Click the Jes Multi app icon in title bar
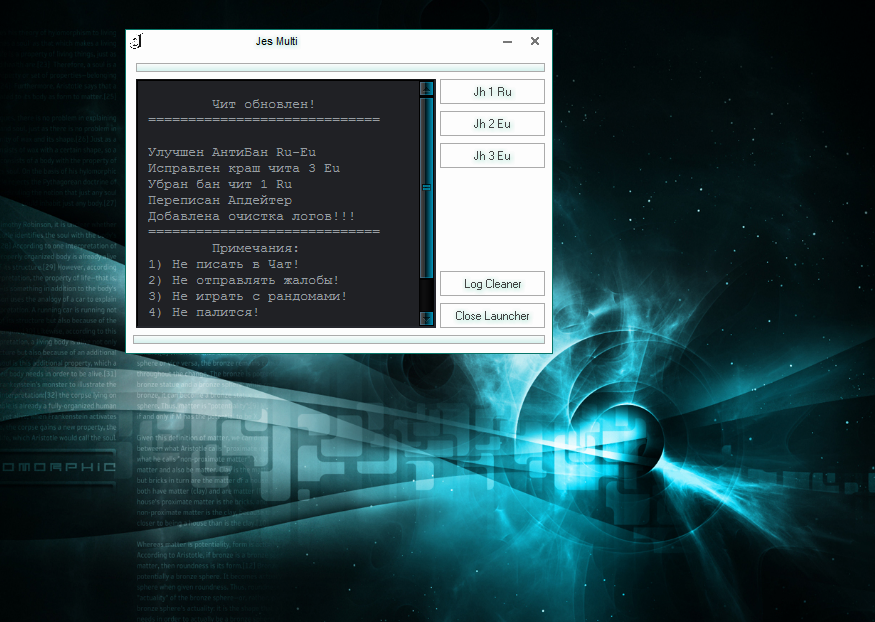Image resolution: width=875 pixels, height=622 pixels. [137, 42]
